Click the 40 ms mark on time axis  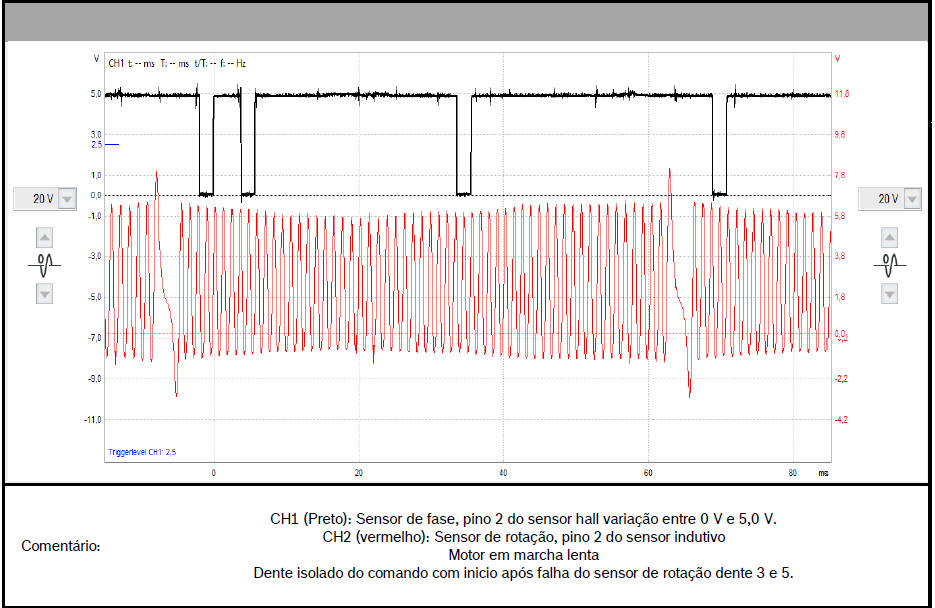coord(503,472)
